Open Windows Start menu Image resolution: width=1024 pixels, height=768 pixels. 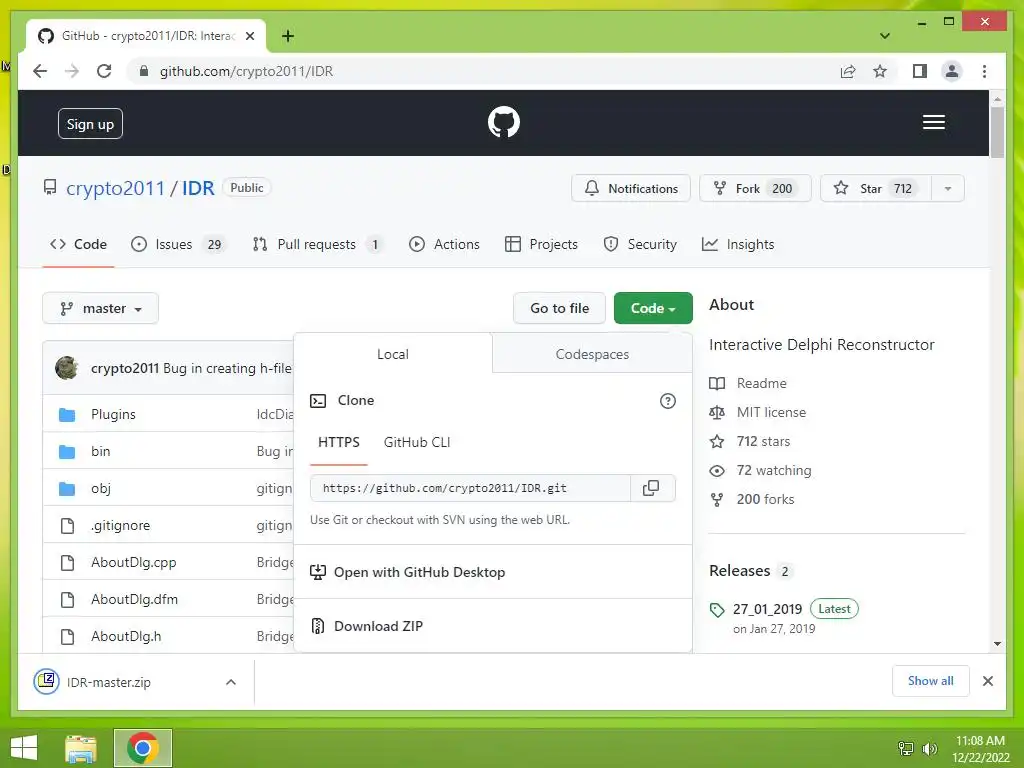(x=24, y=748)
